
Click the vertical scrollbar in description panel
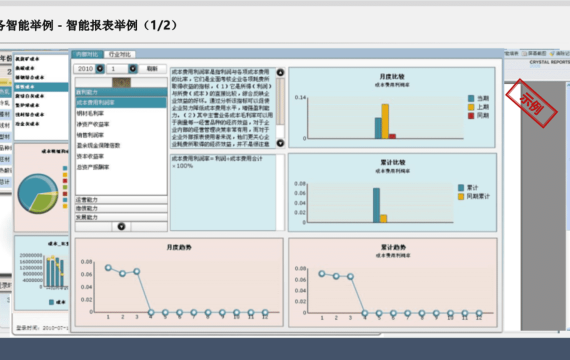(x=280, y=108)
